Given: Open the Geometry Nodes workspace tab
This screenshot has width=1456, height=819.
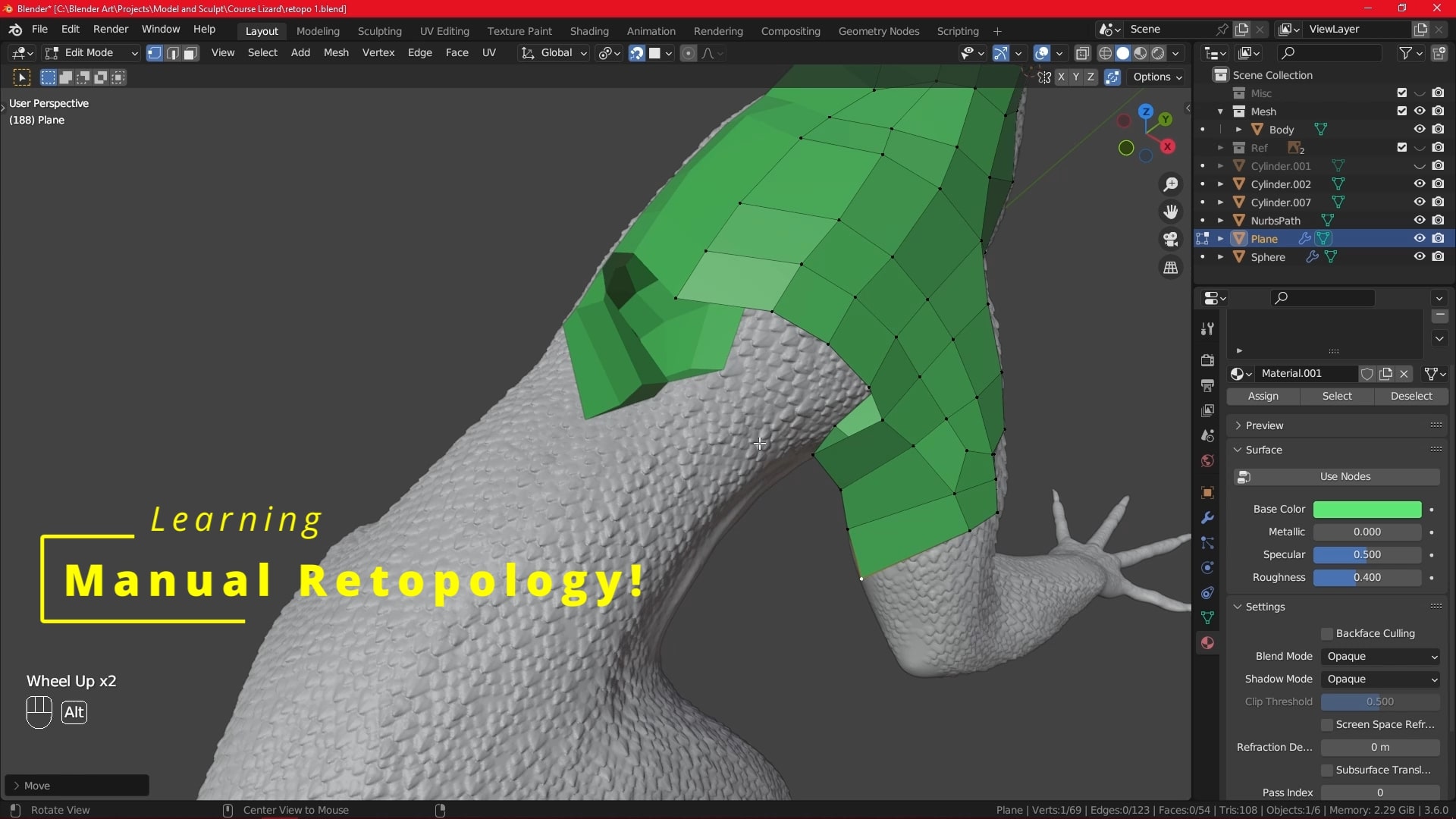Looking at the screenshot, I should [879, 31].
